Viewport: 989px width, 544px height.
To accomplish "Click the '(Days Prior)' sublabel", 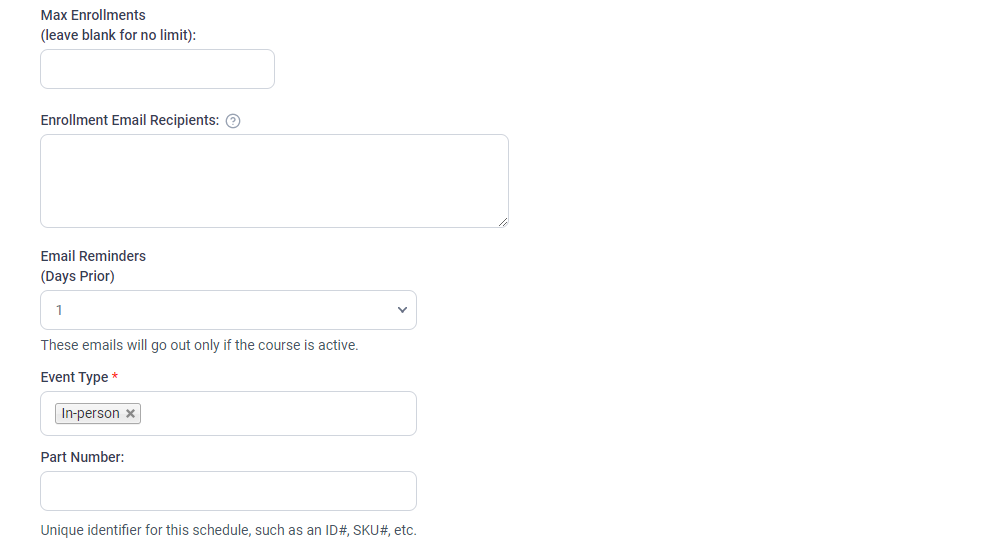I will click(78, 276).
